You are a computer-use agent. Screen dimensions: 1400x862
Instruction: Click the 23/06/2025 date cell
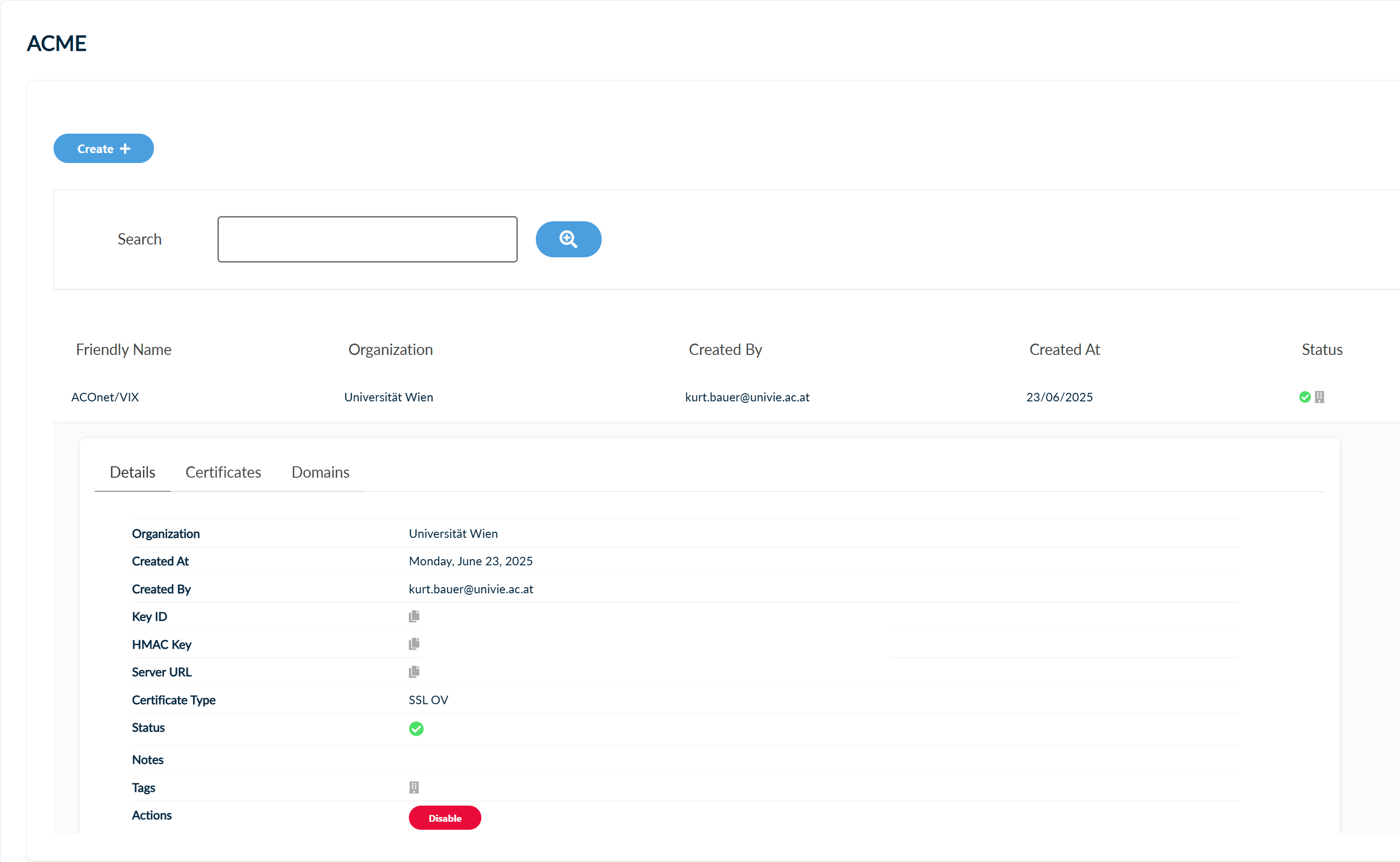[x=1059, y=397]
